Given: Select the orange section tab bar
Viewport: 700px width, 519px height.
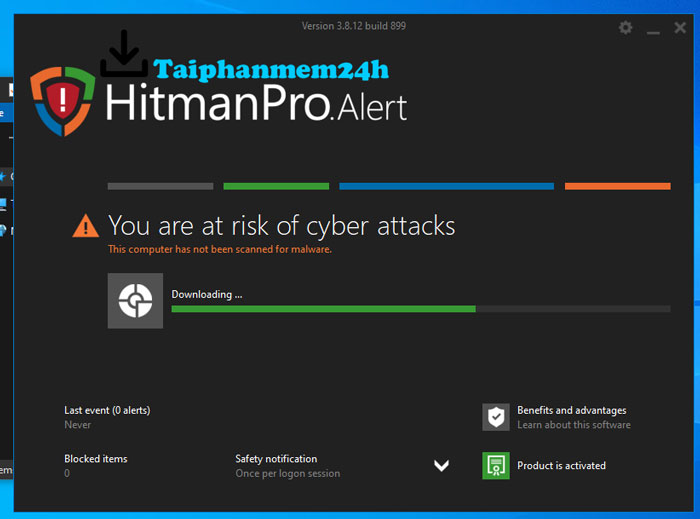Looking at the screenshot, I should click(617, 186).
